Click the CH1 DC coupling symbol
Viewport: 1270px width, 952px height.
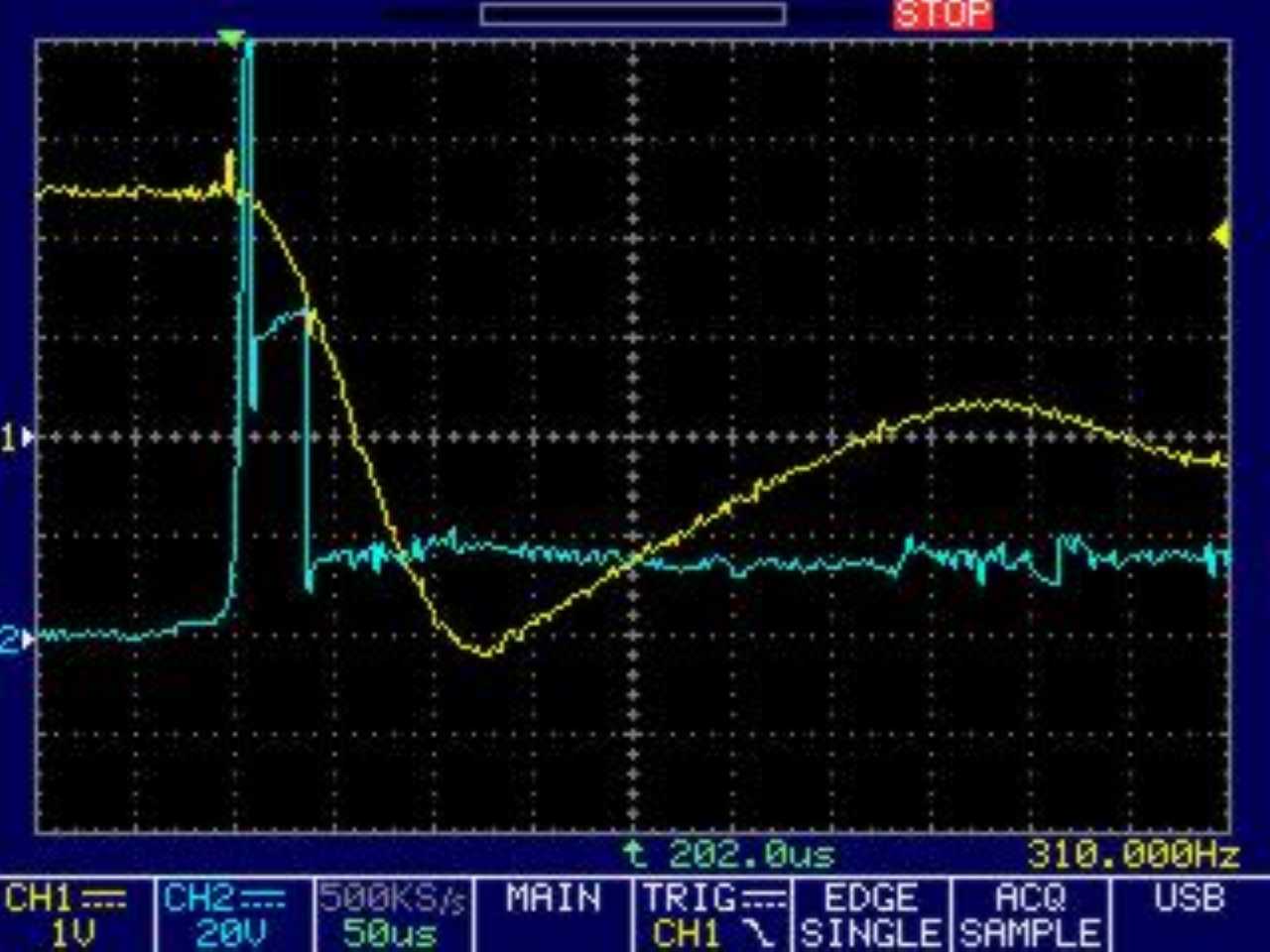[x=103, y=899]
